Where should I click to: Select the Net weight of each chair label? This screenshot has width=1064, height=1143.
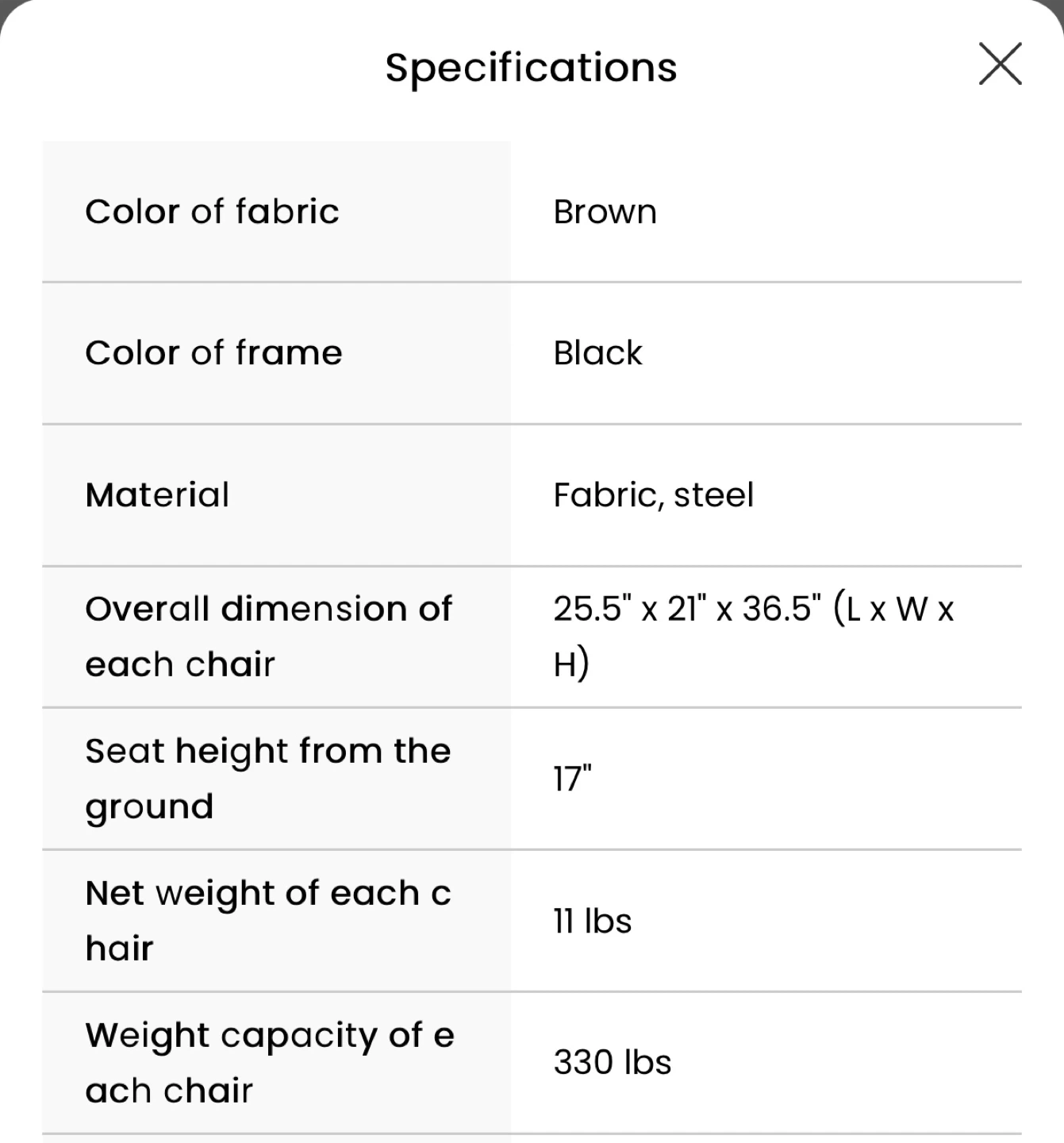(x=268, y=921)
